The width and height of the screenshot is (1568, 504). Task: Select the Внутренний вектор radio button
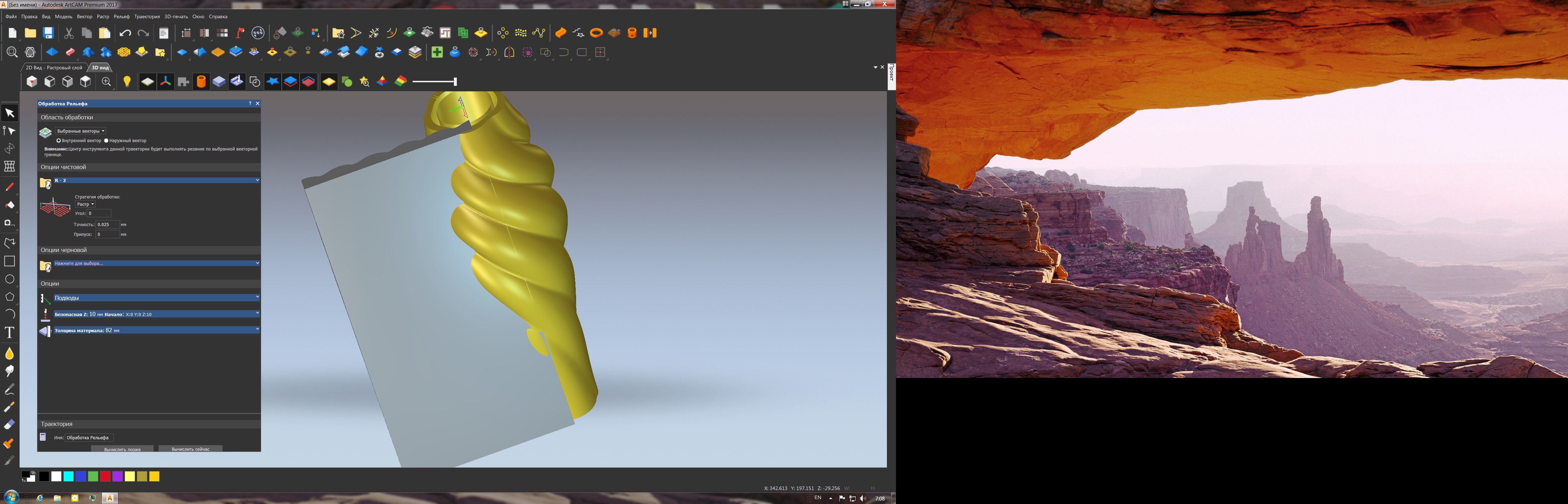tap(59, 141)
